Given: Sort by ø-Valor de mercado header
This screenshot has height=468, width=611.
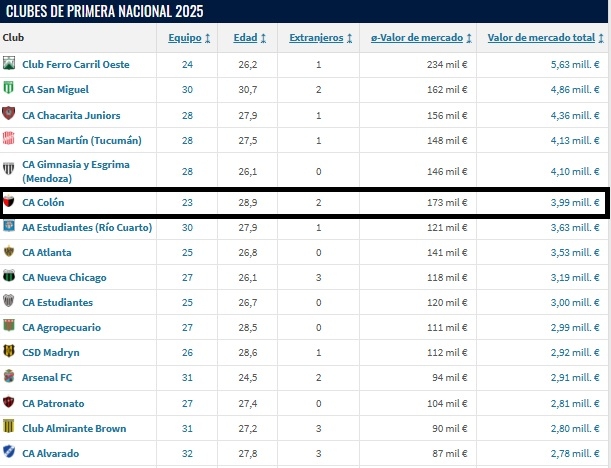Looking at the screenshot, I should pos(421,38).
